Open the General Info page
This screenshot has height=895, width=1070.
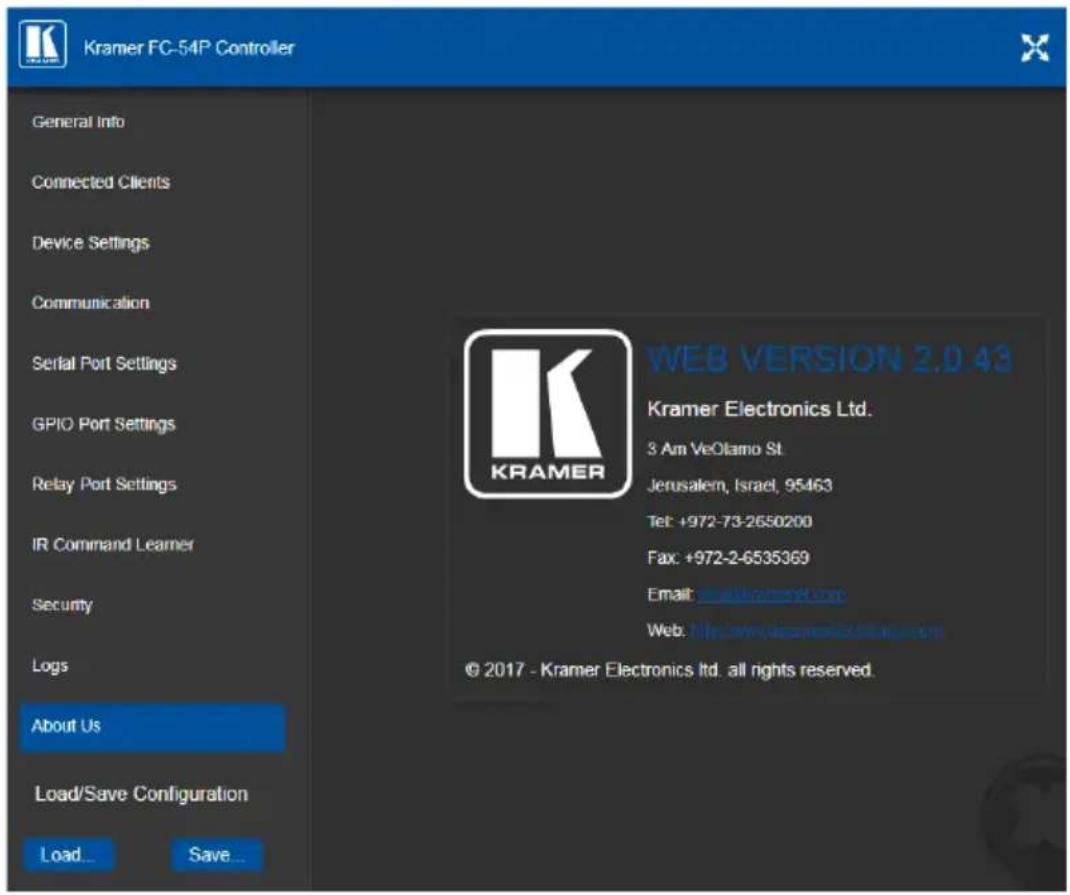coord(78,122)
